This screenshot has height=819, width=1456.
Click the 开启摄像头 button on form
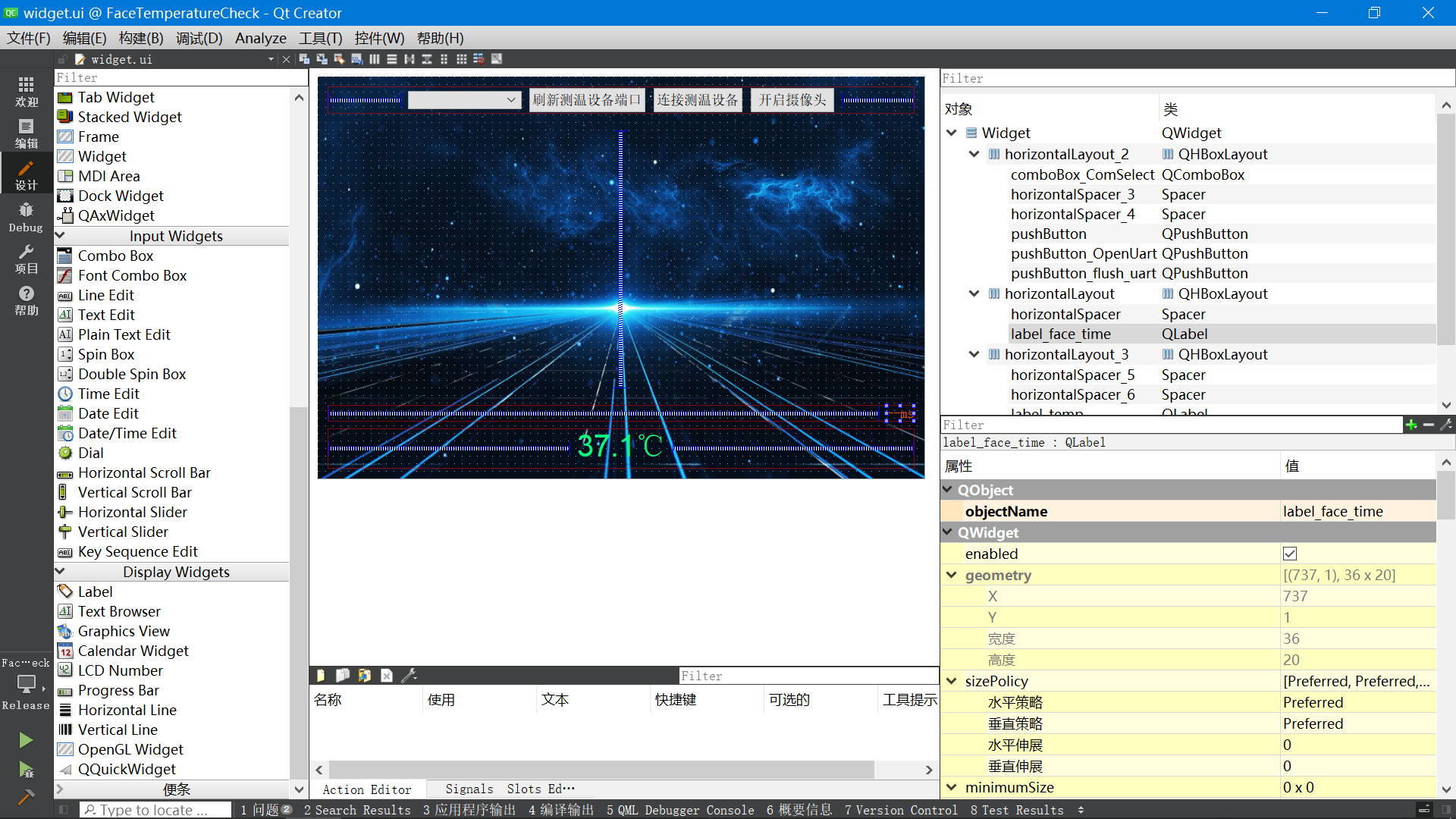coord(792,100)
